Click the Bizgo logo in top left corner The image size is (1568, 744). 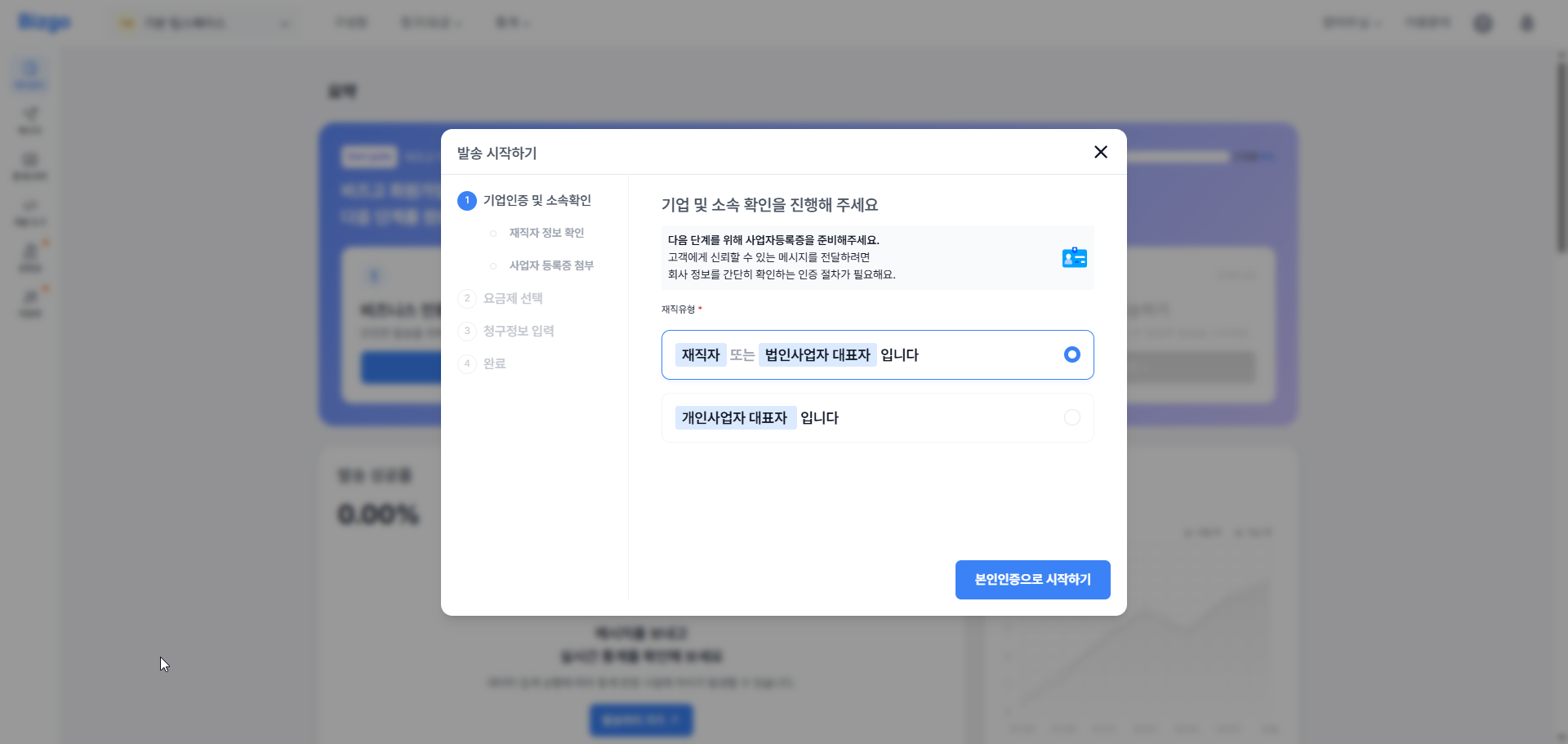[45, 22]
